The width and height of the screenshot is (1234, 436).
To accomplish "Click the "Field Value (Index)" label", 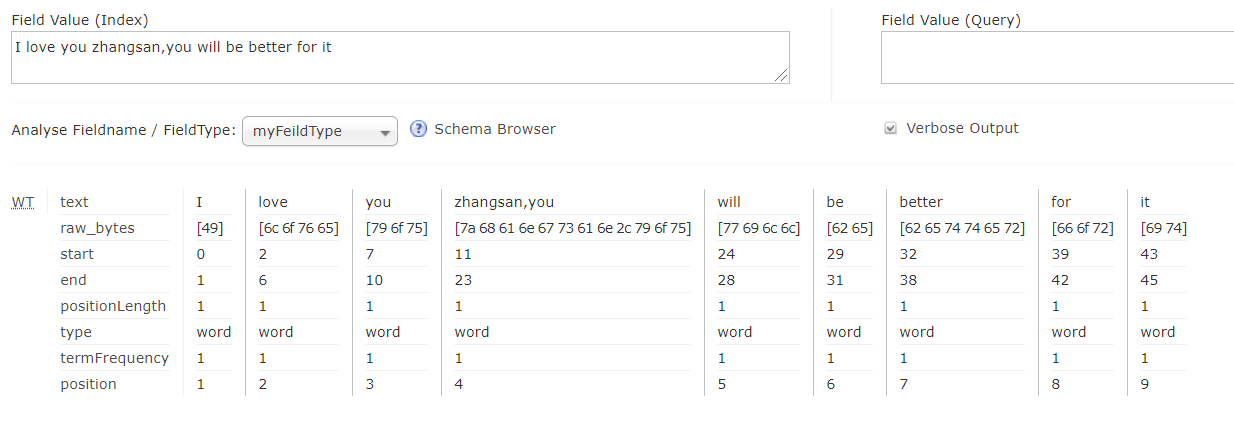I will point(80,20).
